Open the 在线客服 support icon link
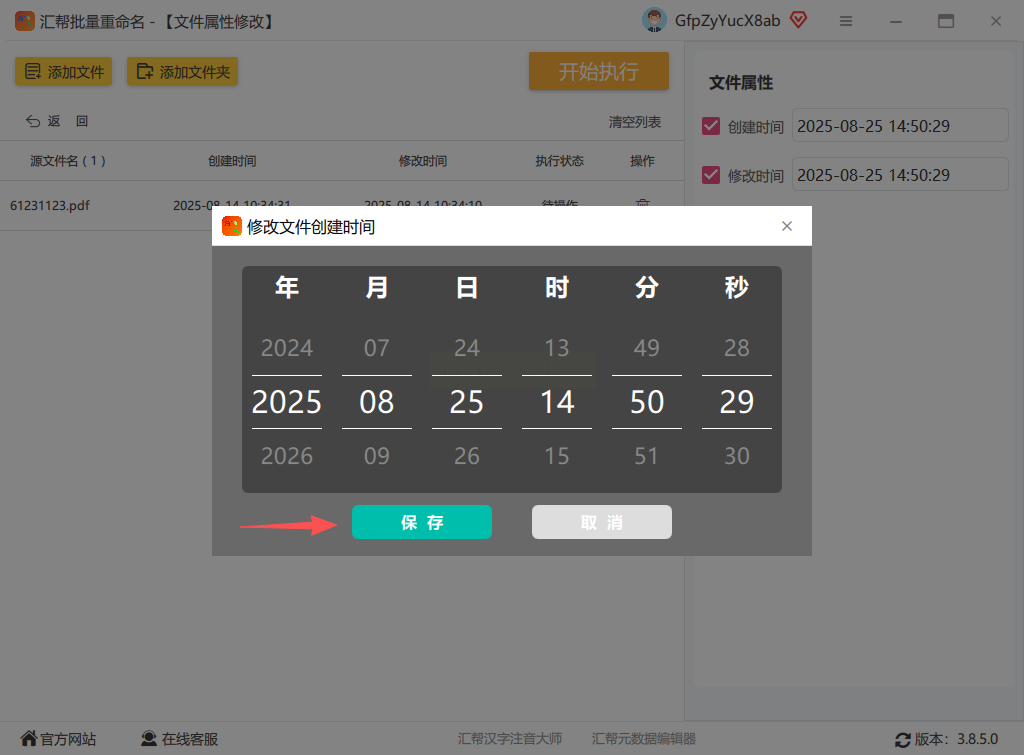The image size is (1024, 755). click(x=149, y=739)
